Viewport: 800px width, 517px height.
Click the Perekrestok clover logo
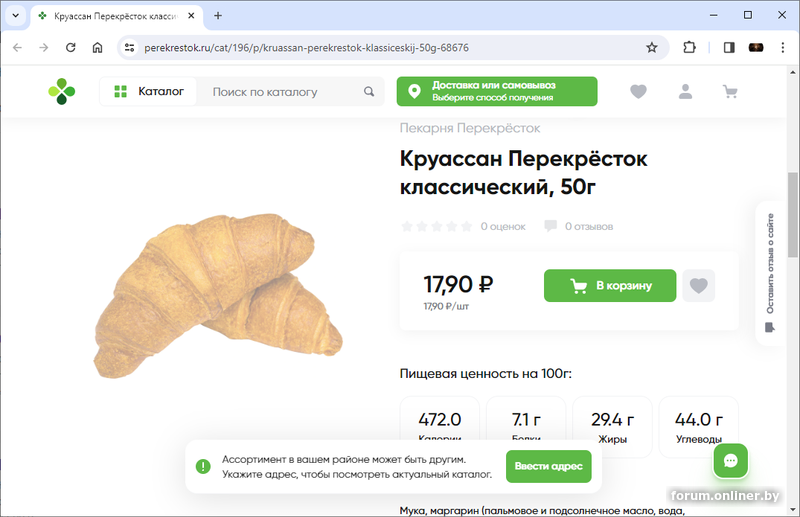pos(62,91)
